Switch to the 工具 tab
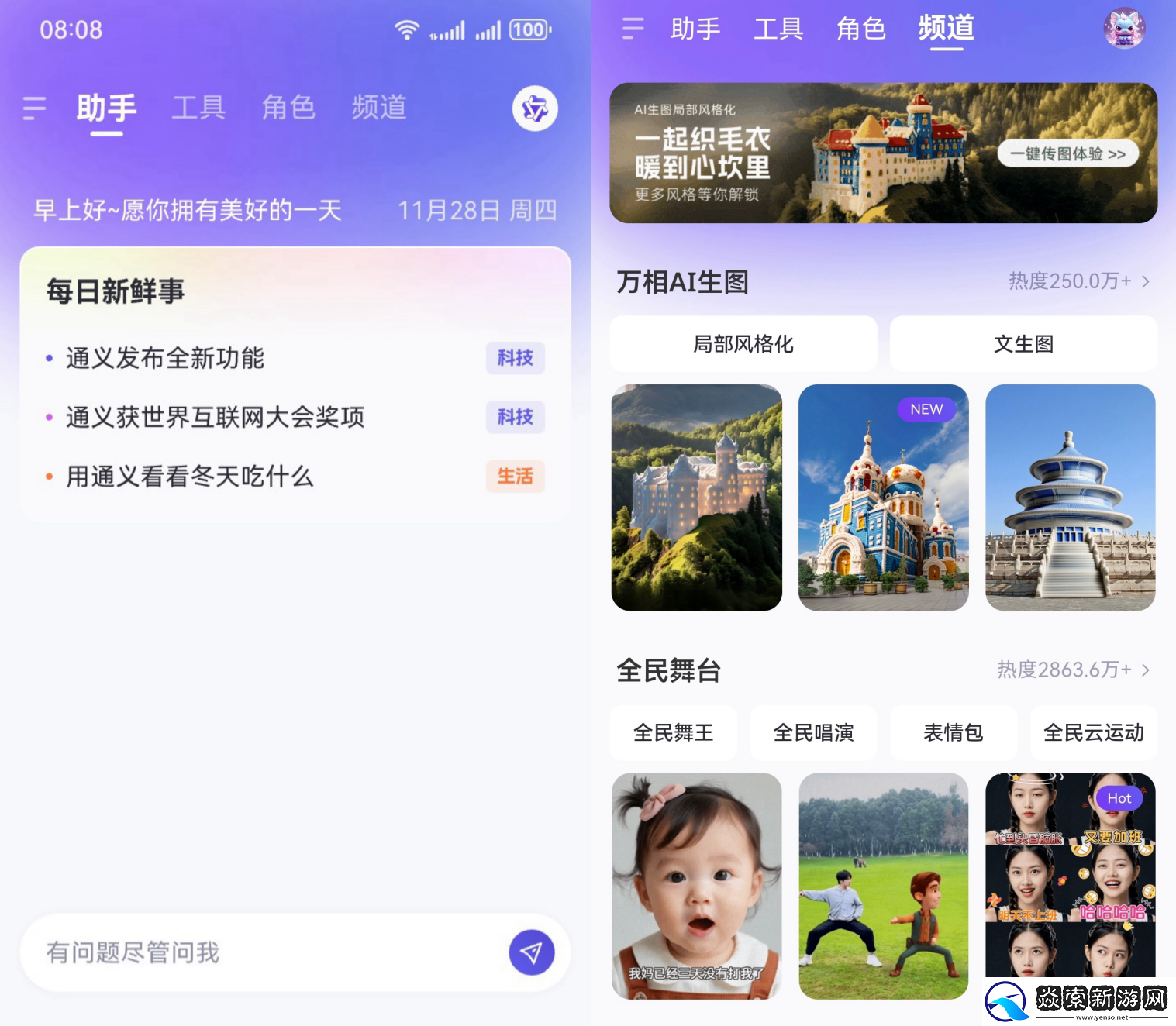Screen dimensions: 1176x1026 (198, 108)
